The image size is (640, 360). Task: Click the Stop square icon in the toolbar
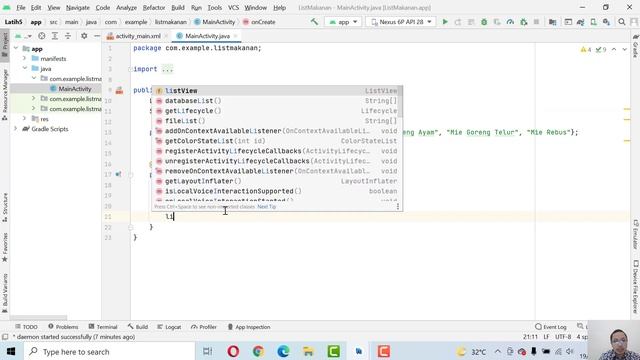point(536,22)
